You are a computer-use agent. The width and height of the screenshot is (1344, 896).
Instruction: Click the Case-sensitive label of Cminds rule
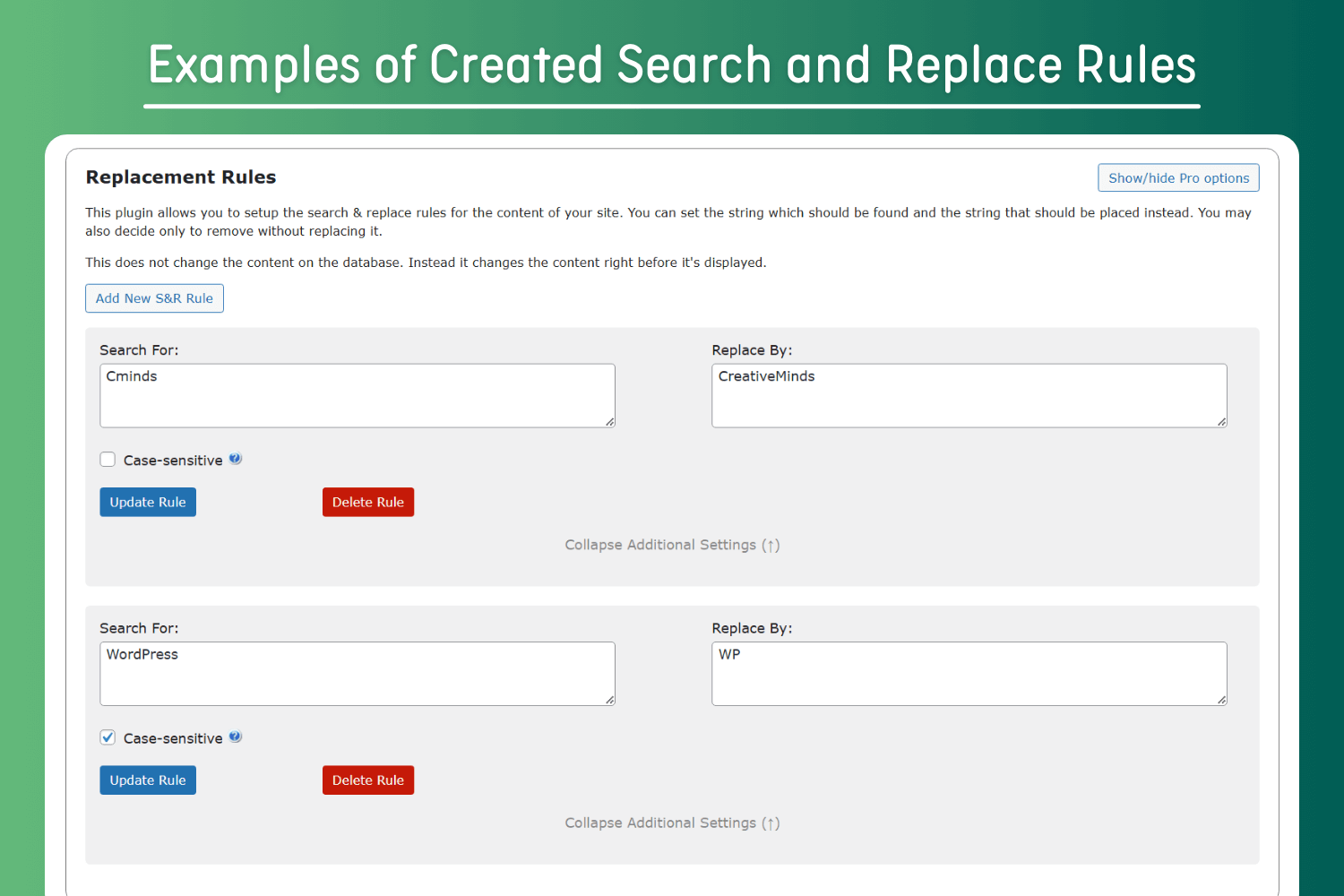[x=173, y=460]
